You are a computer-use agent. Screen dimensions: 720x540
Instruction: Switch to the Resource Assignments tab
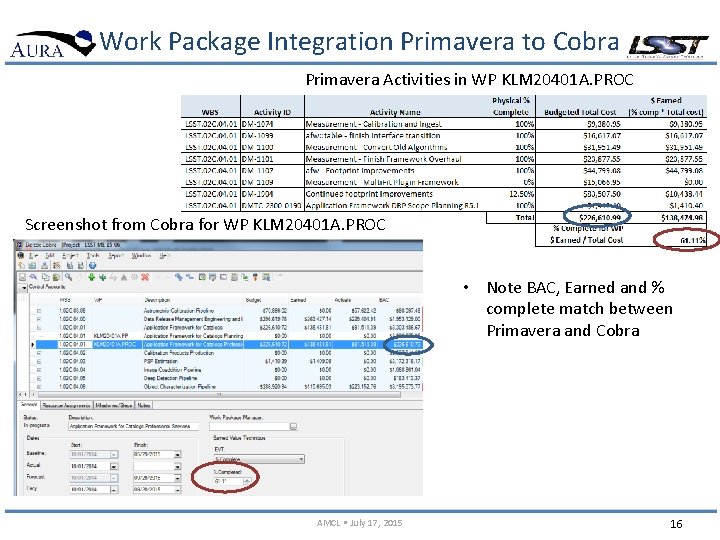coord(67,405)
